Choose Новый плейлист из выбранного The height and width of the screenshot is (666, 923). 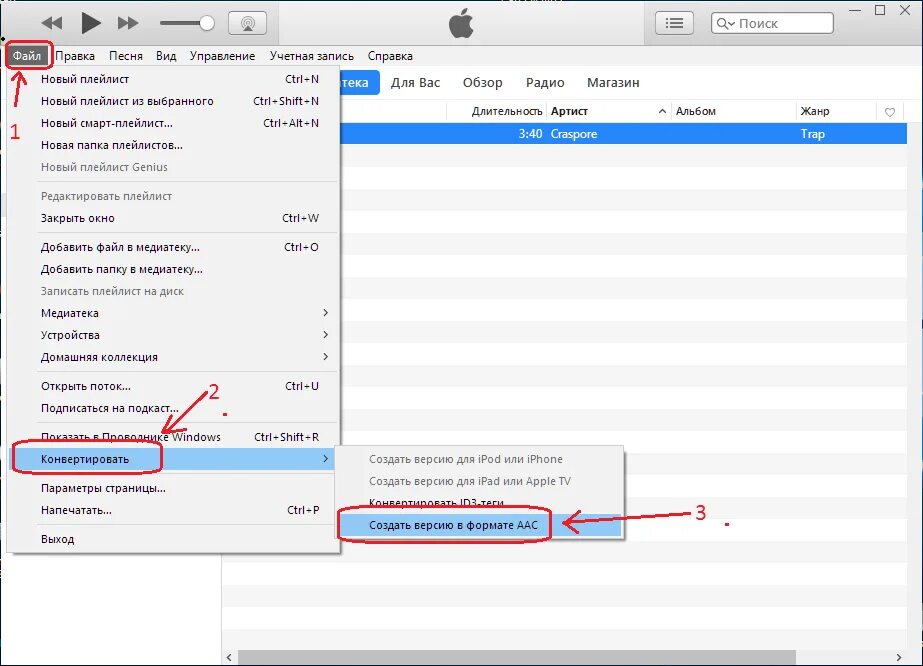pos(174,101)
